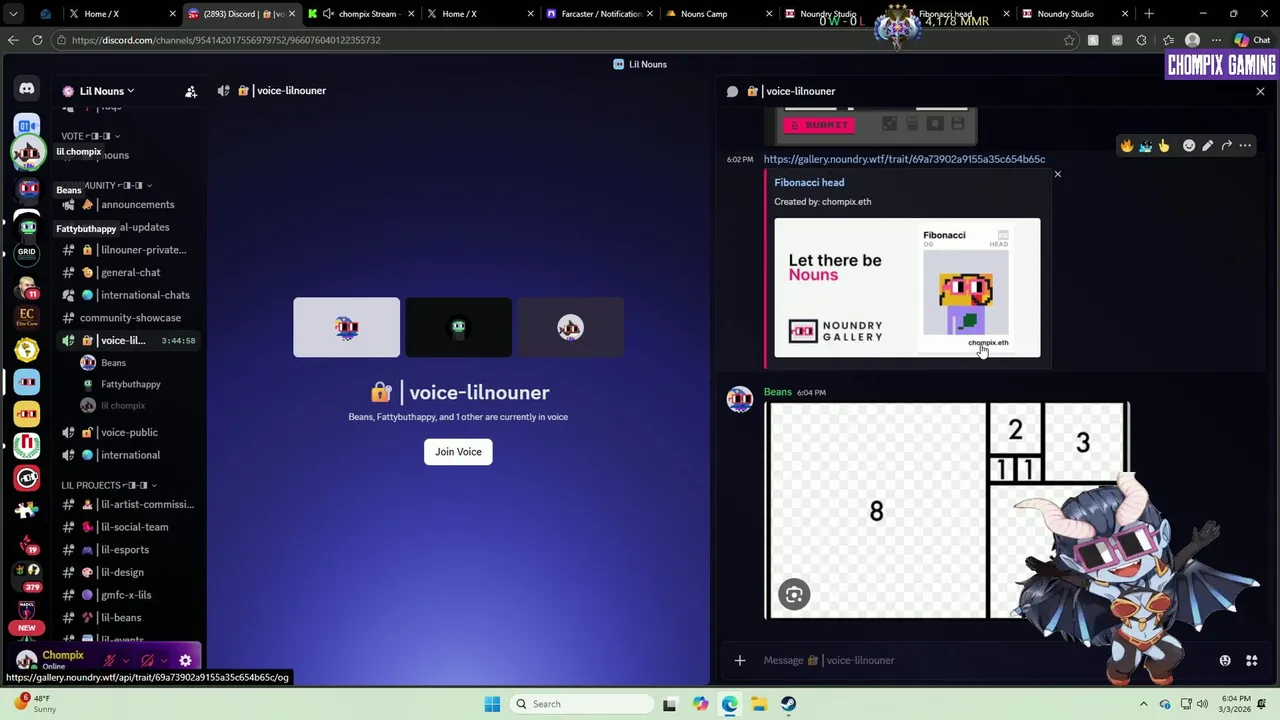
Task: Open the NEW badge server item
Action: point(27,628)
